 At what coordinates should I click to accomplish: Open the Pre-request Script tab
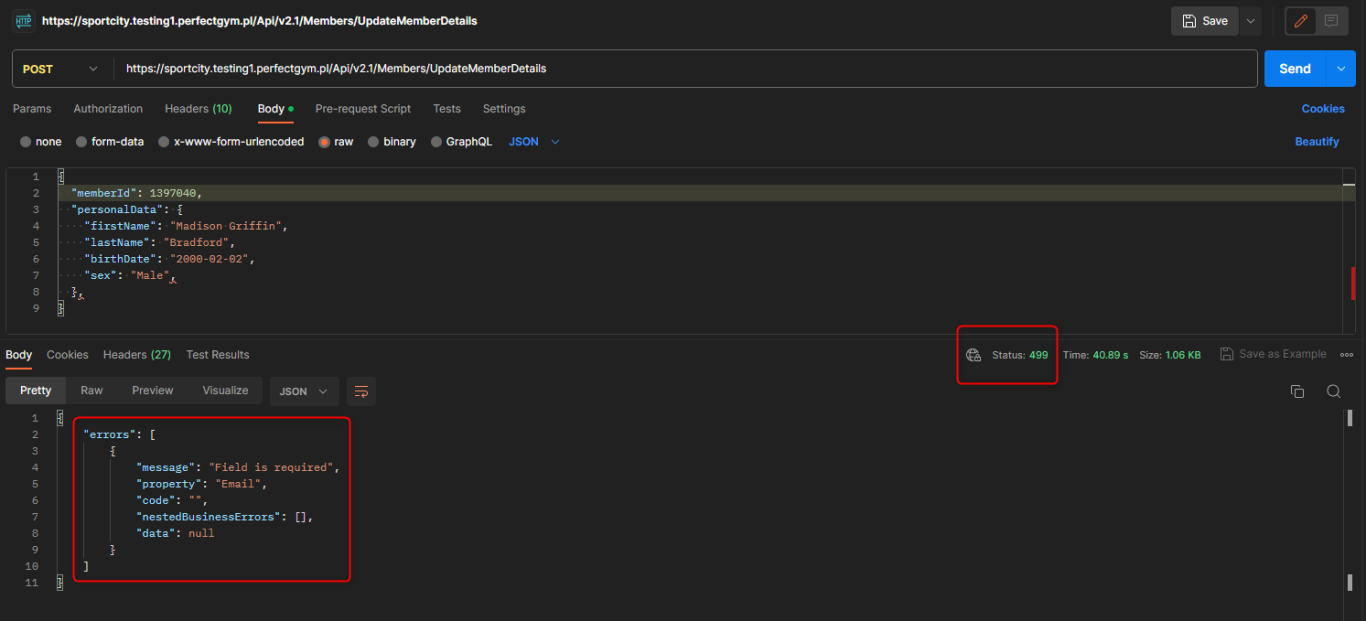(x=363, y=109)
